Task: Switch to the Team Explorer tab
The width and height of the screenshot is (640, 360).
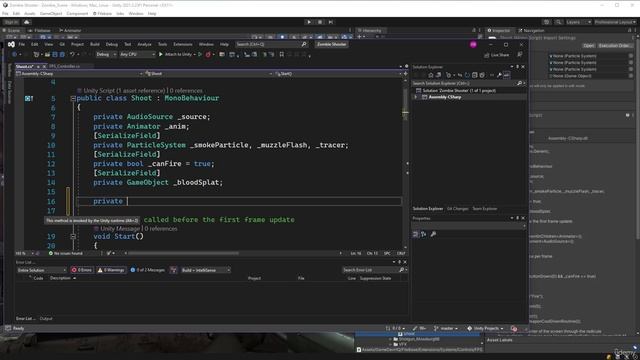Action: point(485,209)
